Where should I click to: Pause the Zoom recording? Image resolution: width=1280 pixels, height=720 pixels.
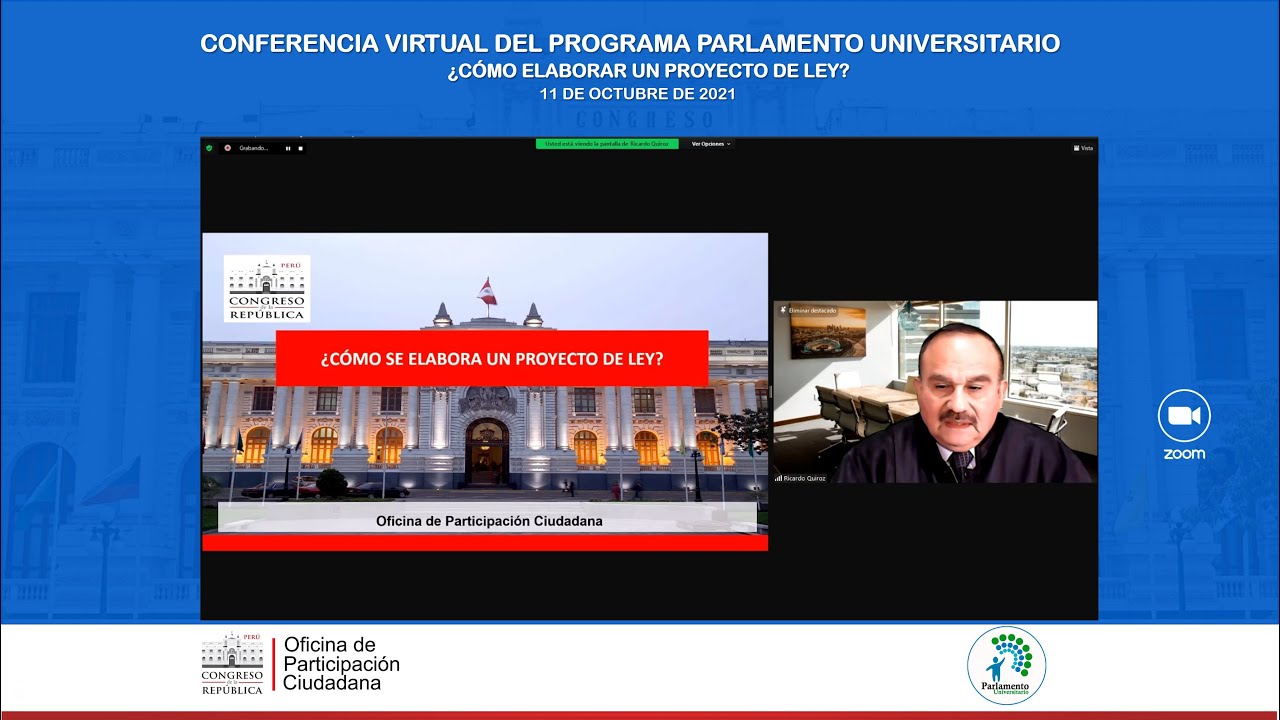pos(288,148)
